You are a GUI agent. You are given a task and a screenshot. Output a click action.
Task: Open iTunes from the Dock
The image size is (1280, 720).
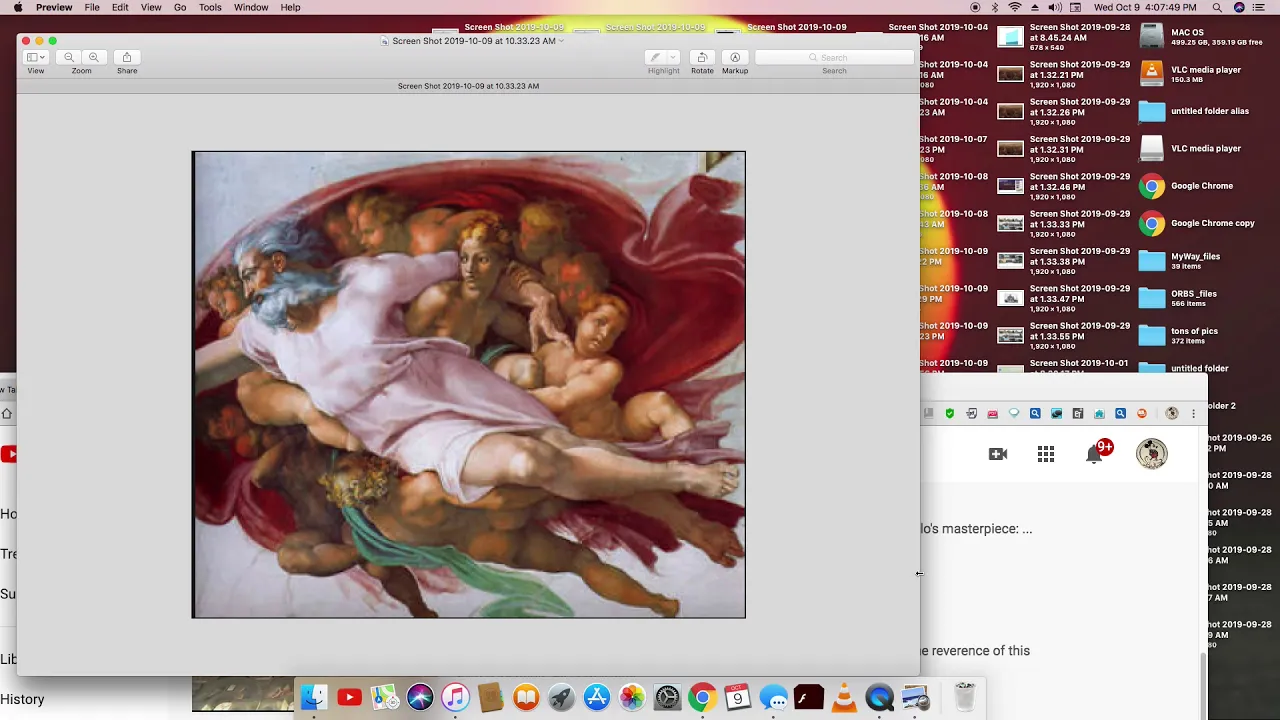[455, 697]
